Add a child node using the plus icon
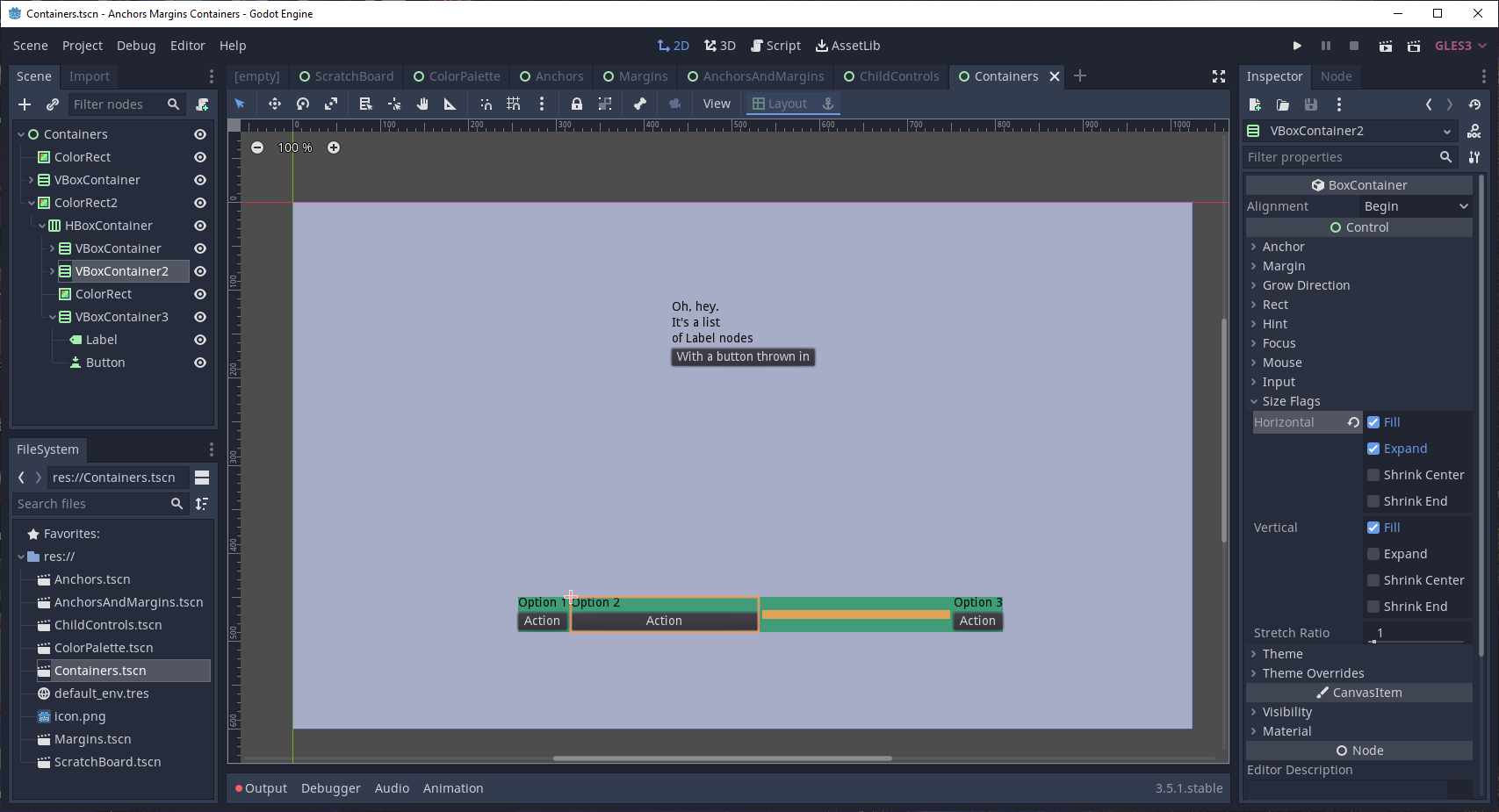Viewport: 1499px width, 812px height. (24, 104)
